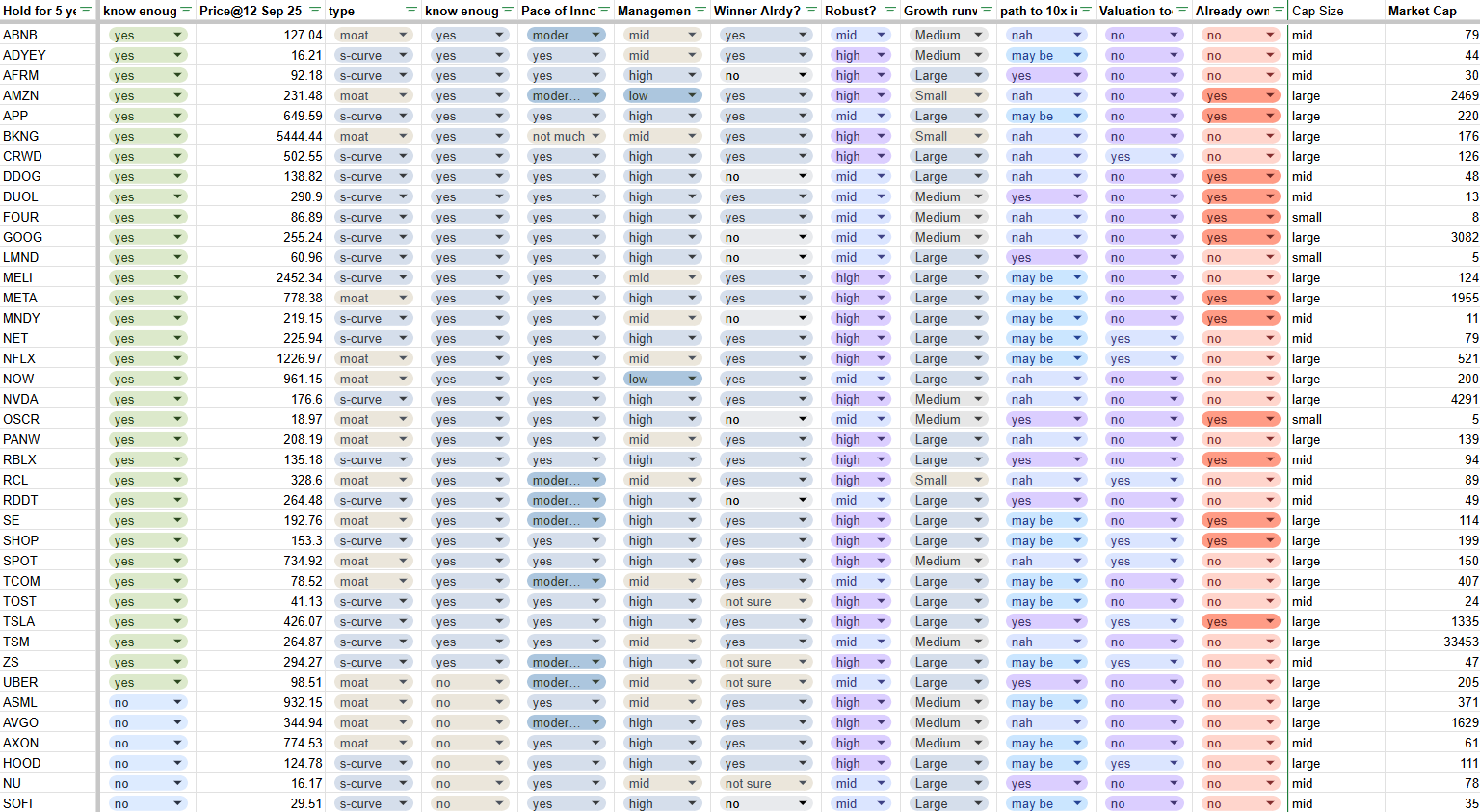Open filter icon of know enoug column before Price

click(x=186, y=11)
